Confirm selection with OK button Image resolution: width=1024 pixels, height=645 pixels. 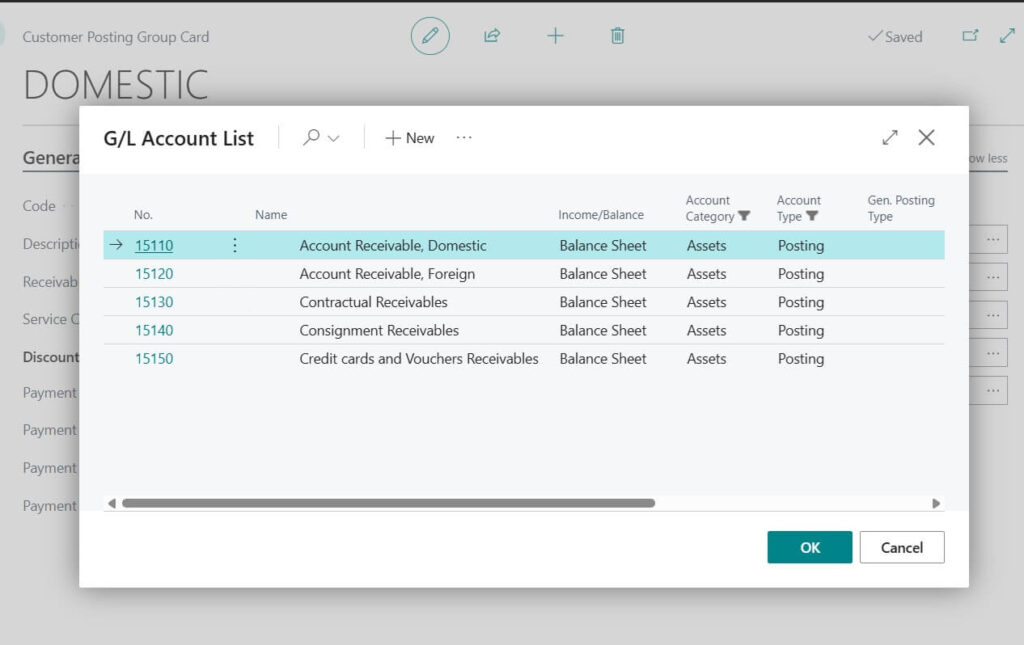tap(810, 547)
